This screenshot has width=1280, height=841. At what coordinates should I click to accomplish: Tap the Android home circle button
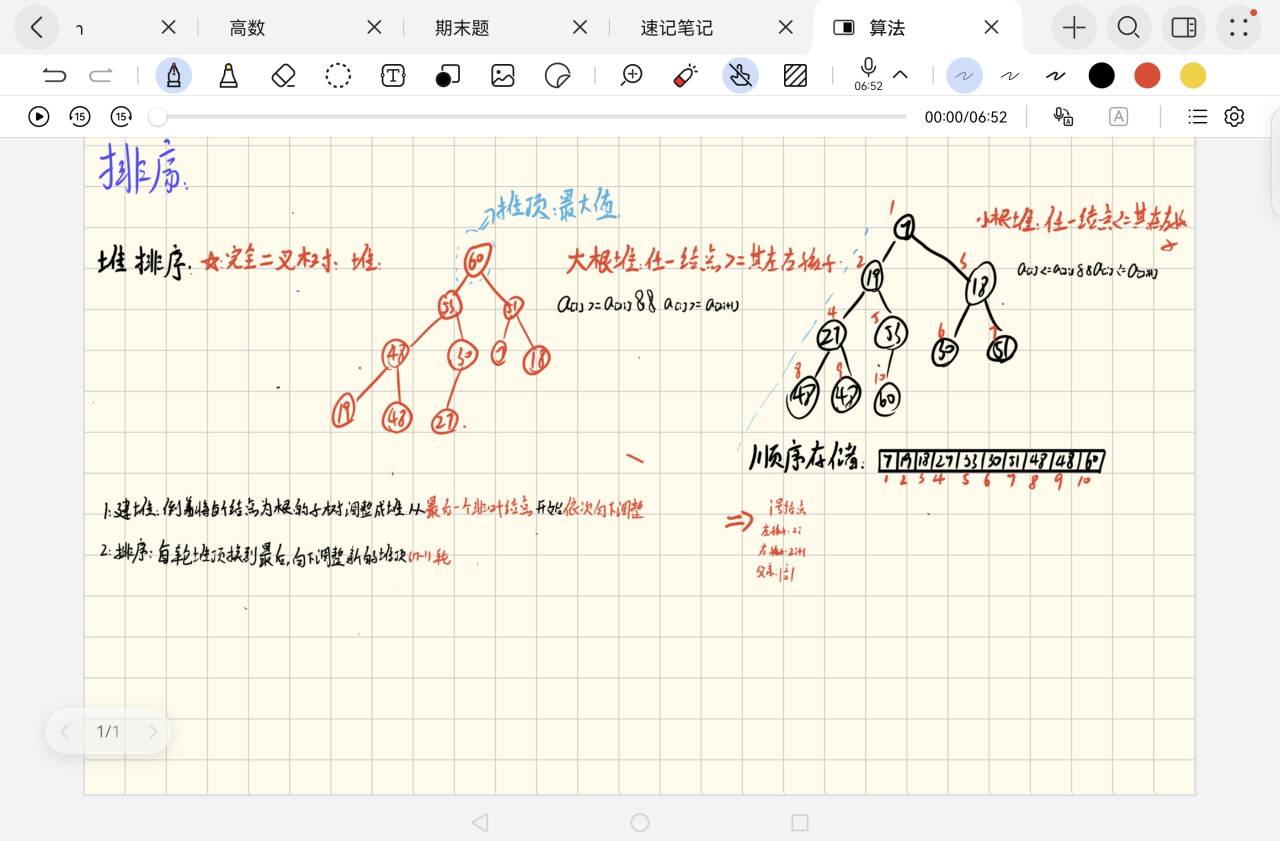click(640, 822)
